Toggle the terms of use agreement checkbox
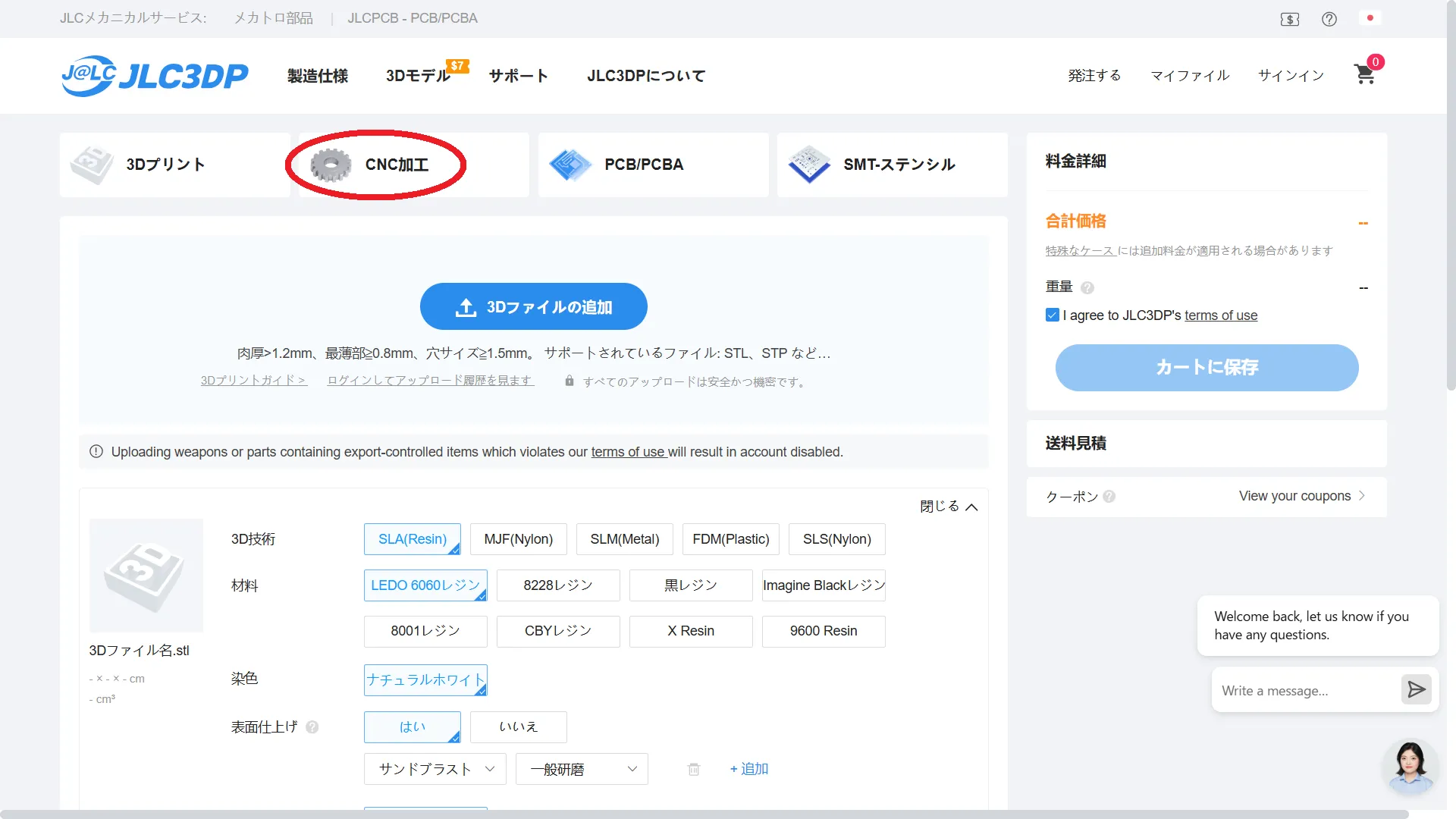Viewport: 1456px width, 819px height. pos(1053,315)
